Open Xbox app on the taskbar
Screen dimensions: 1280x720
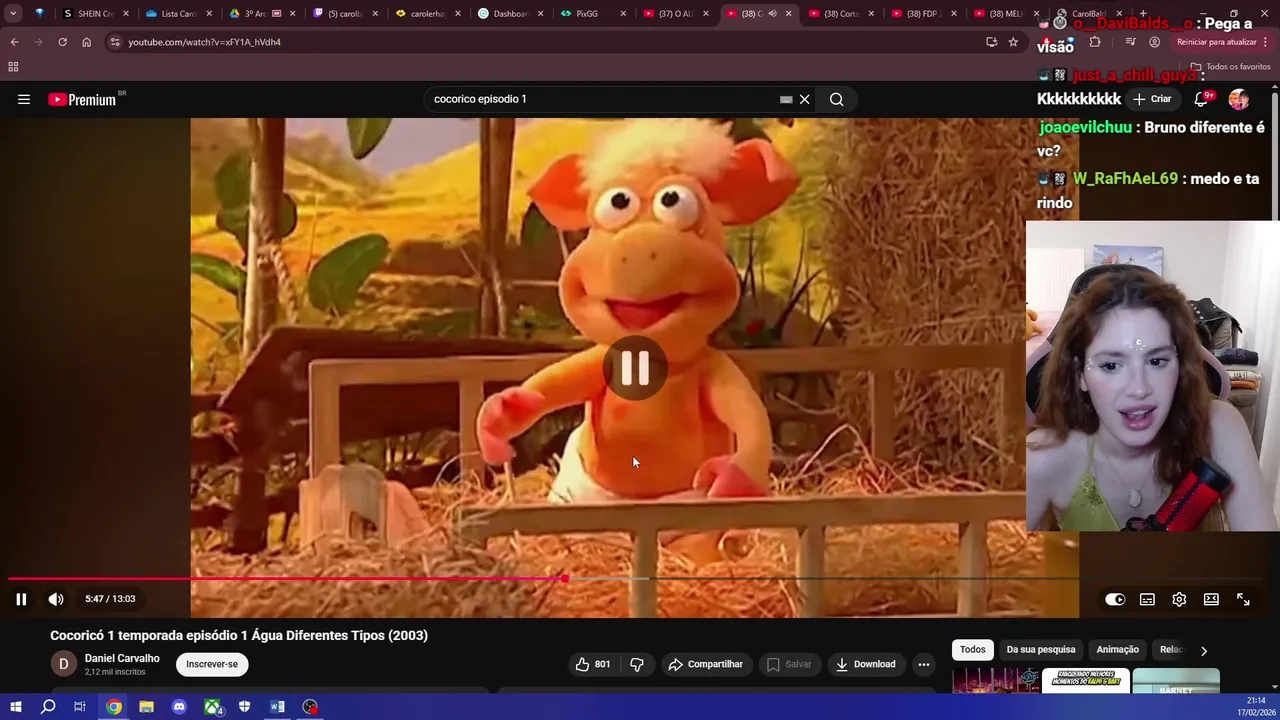pos(212,707)
